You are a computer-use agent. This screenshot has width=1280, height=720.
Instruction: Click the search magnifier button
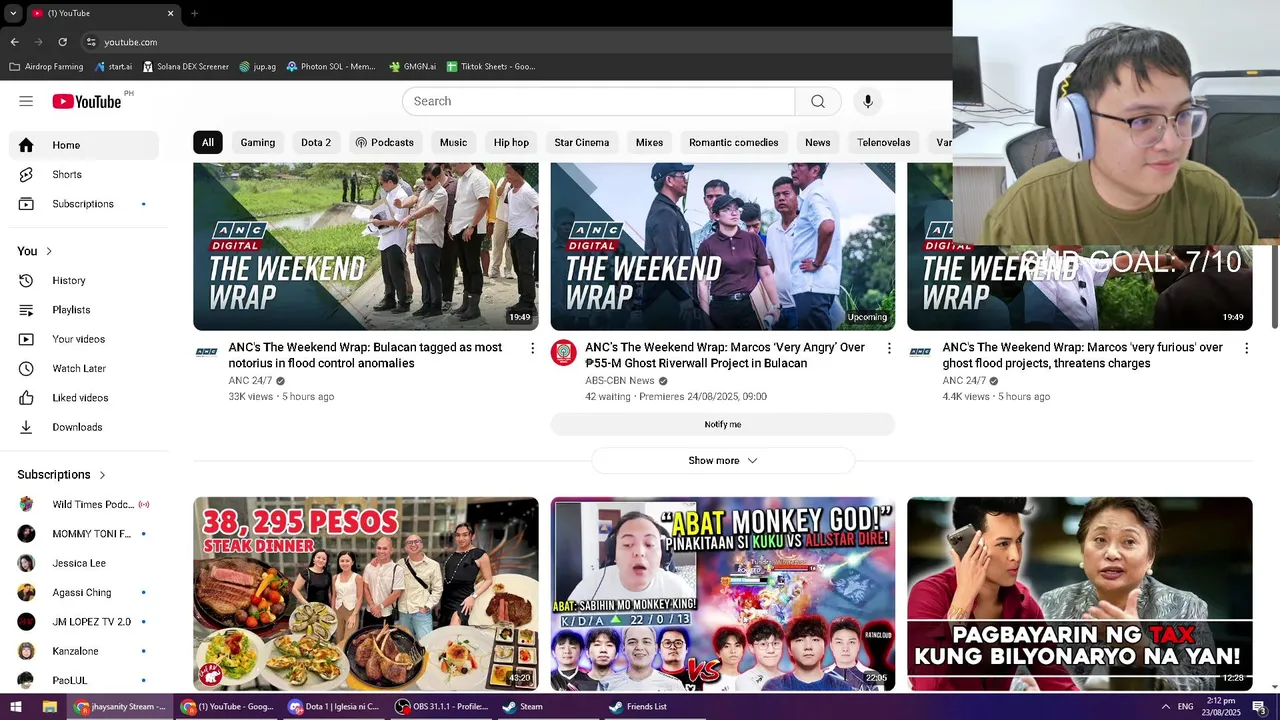[x=818, y=101]
